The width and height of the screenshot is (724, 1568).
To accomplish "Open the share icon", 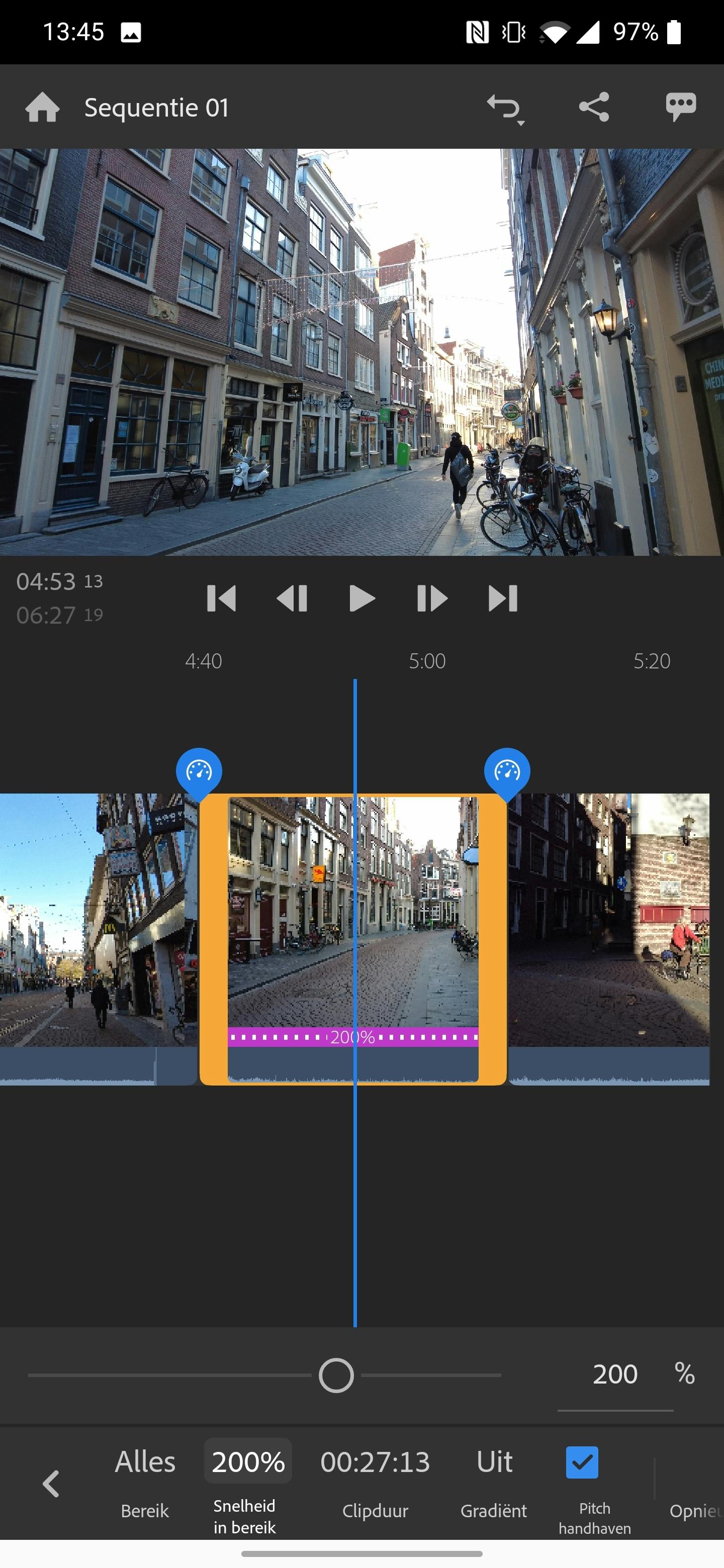I will click(x=594, y=107).
